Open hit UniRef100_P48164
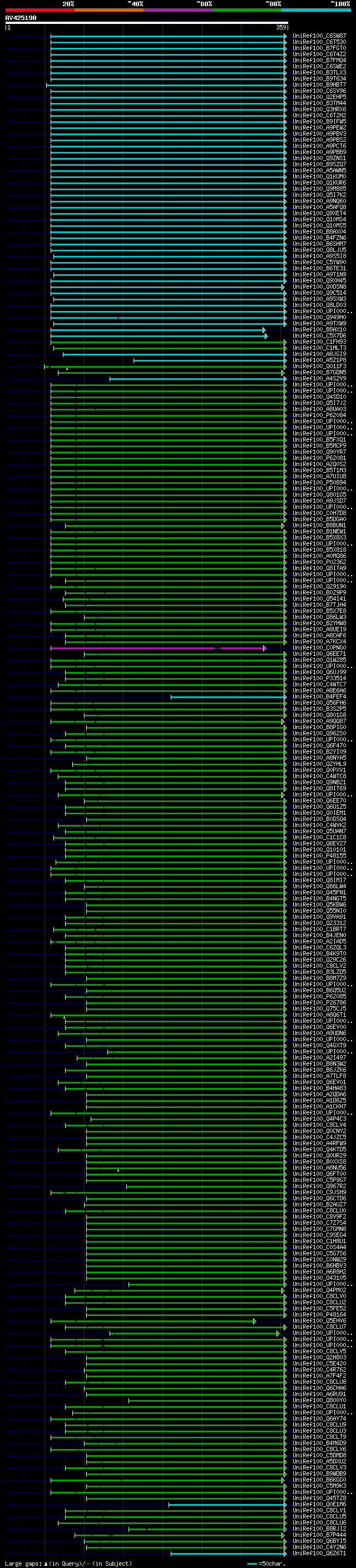This screenshot has height=1568, width=356. pos(319,1315)
